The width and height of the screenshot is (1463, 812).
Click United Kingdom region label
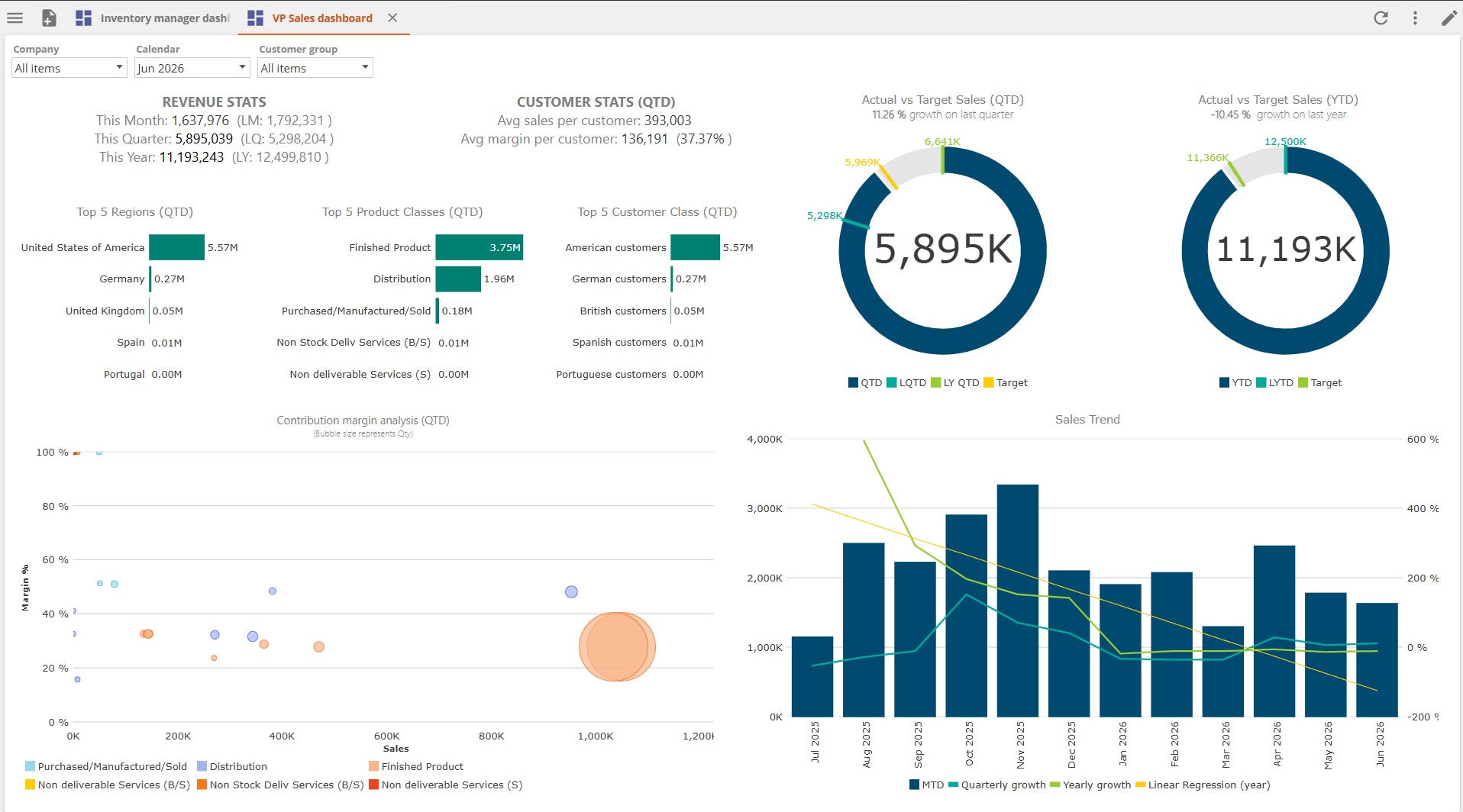point(105,311)
